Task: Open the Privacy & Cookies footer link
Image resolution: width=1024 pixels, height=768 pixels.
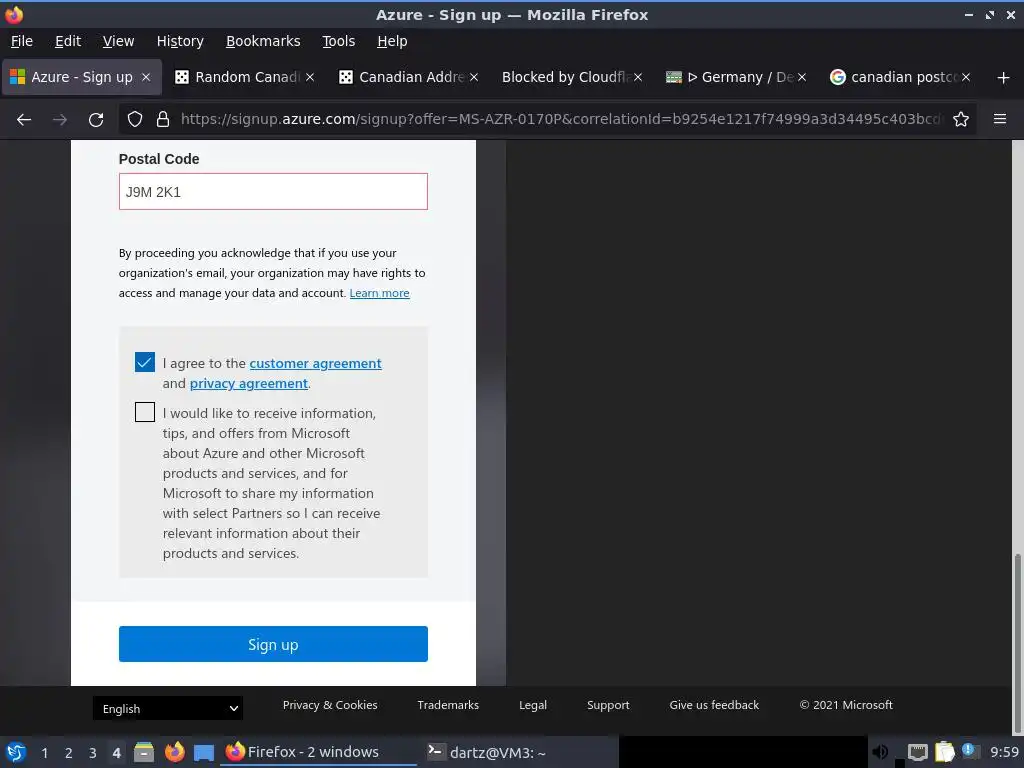Action: click(330, 705)
